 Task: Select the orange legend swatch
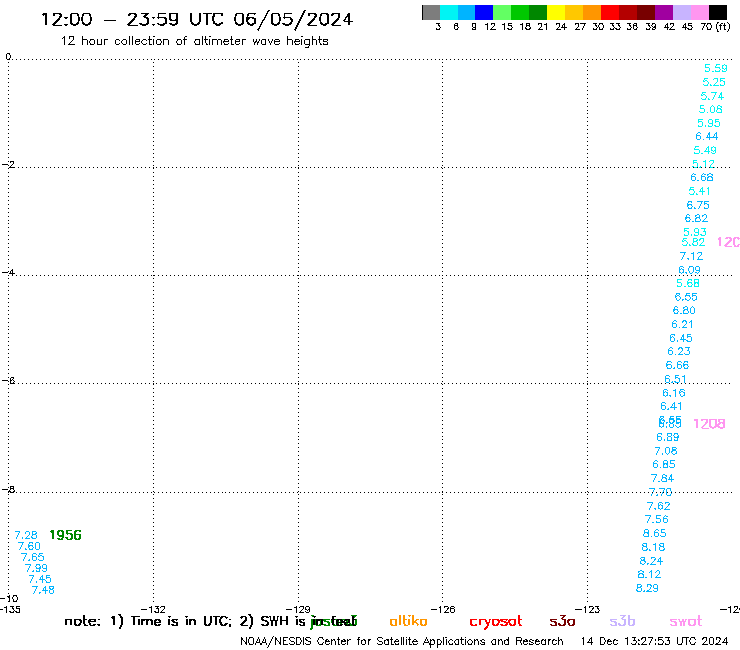click(592, 12)
